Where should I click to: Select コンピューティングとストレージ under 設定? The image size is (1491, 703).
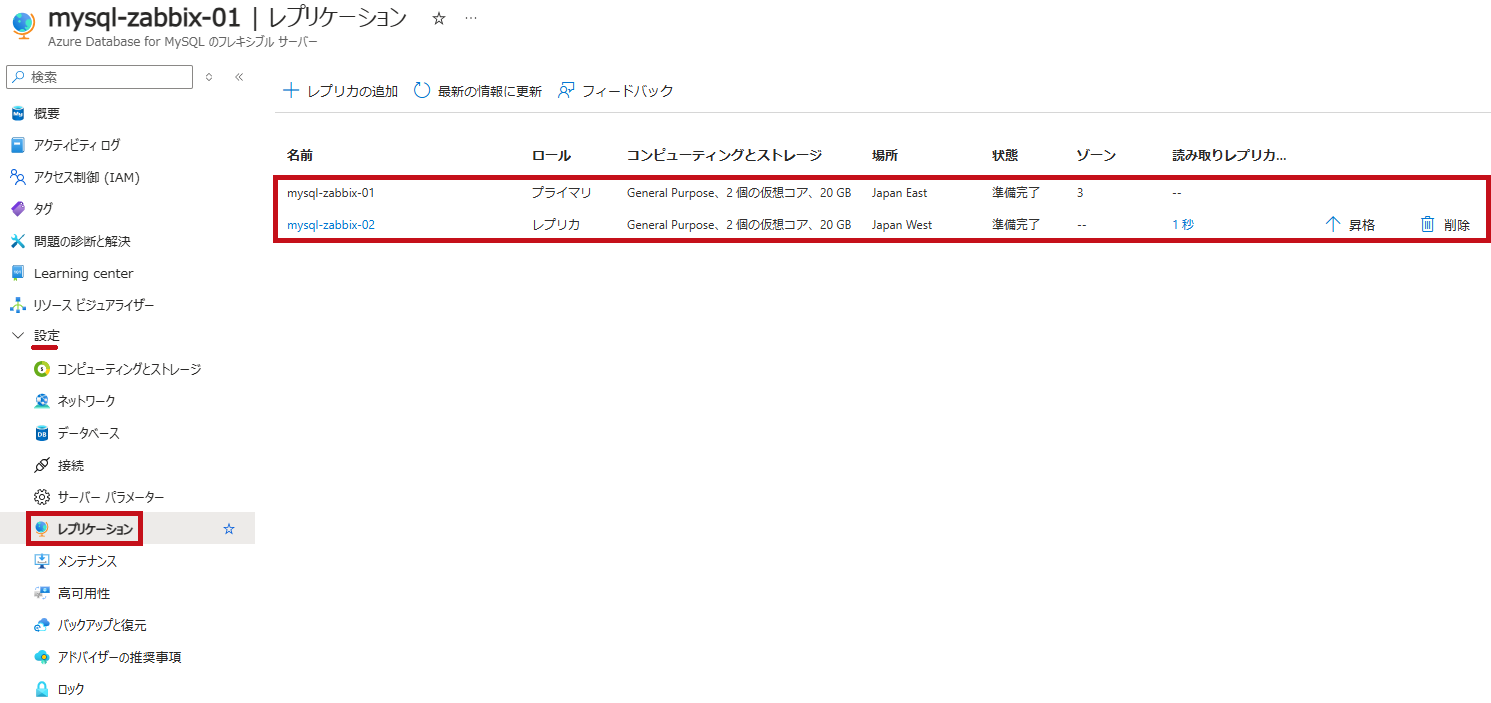point(129,369)
